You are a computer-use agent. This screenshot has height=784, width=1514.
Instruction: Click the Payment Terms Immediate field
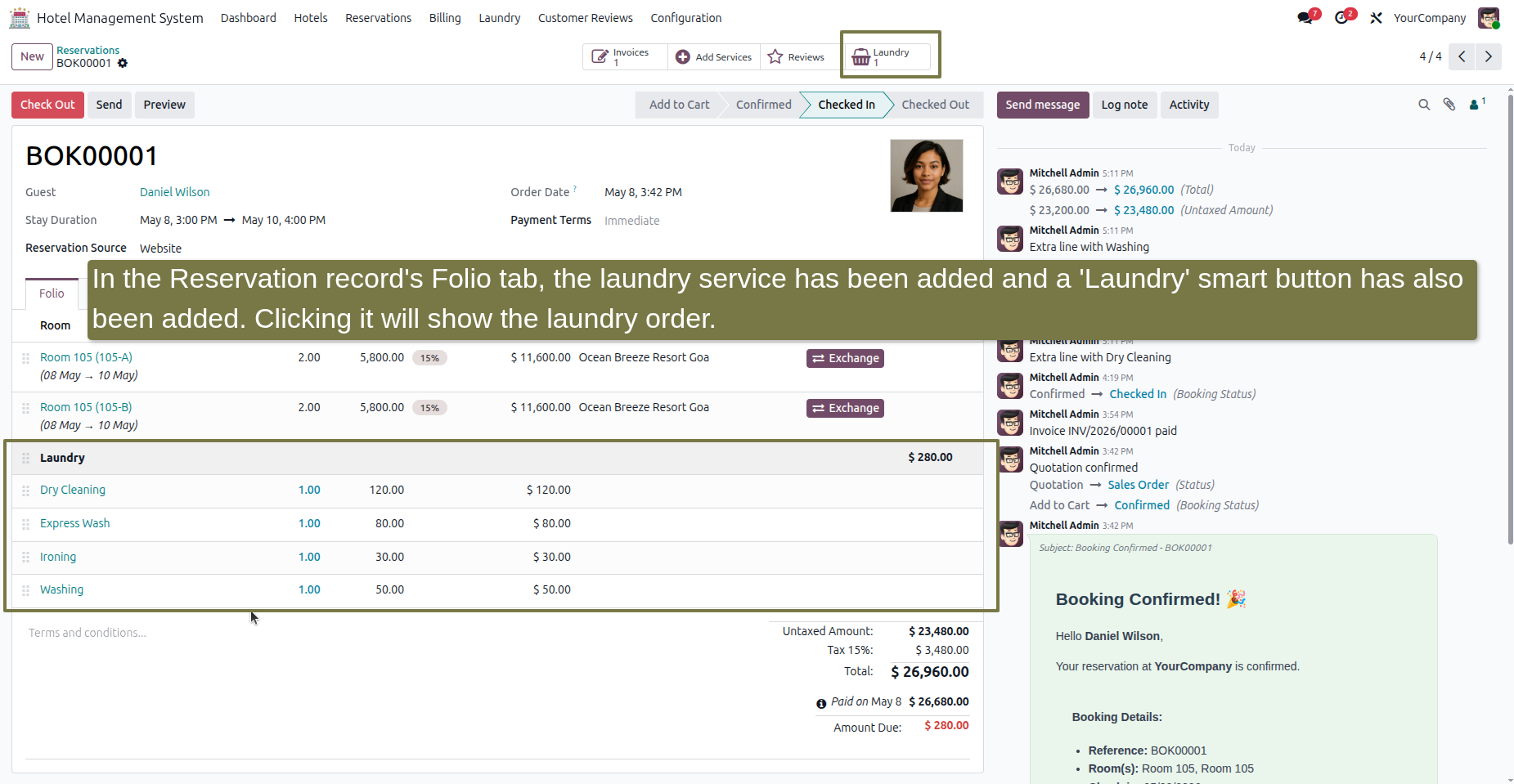click(631, 221)
